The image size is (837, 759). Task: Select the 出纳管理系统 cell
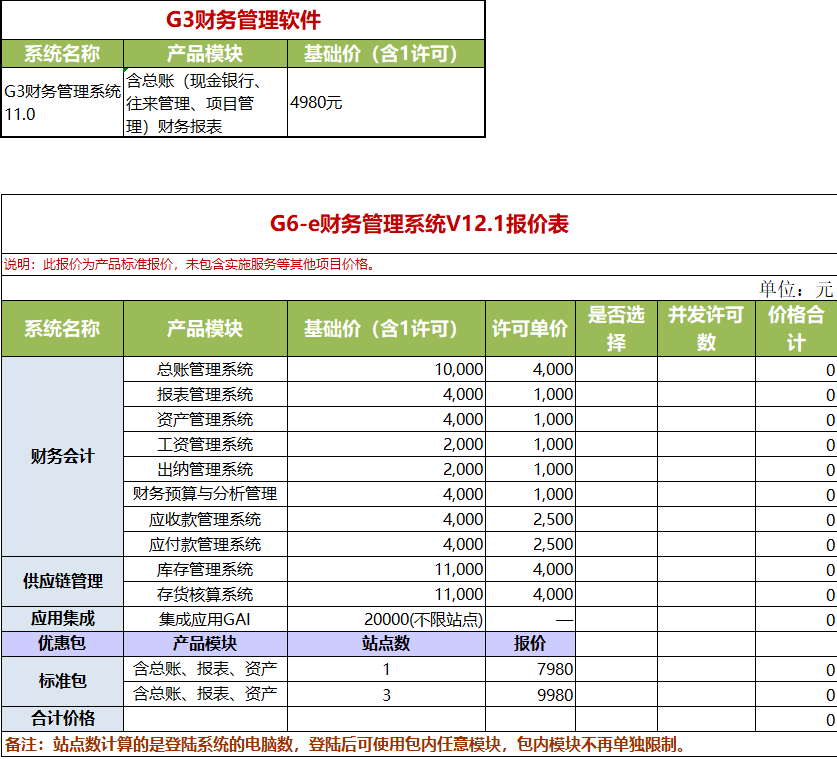click(206, 470)
